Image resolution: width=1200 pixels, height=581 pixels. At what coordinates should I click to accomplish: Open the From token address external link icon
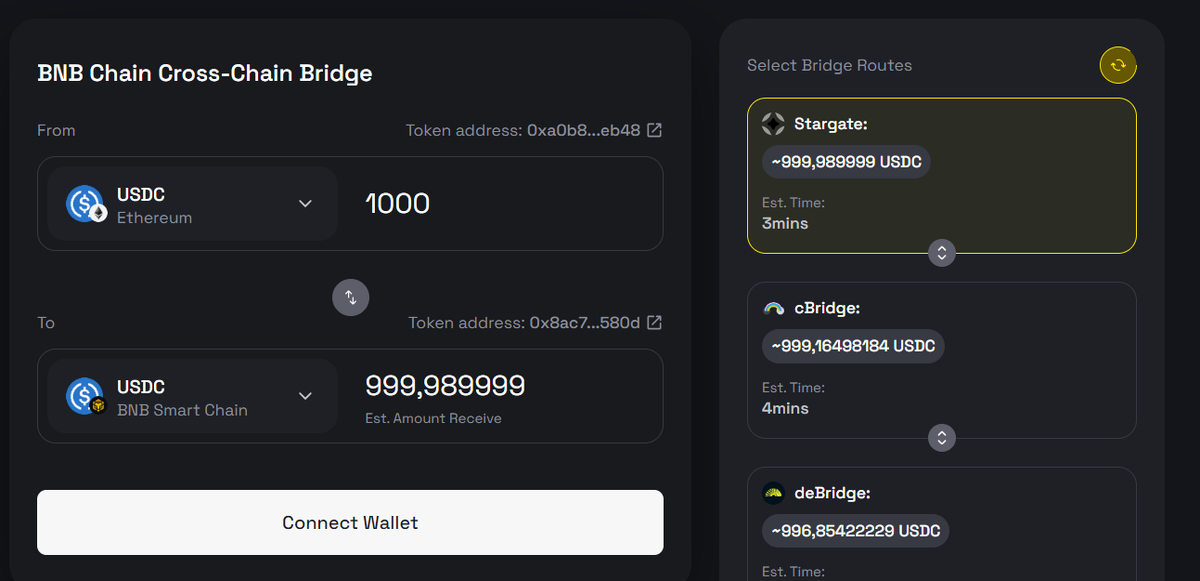(x=654, y=130)
